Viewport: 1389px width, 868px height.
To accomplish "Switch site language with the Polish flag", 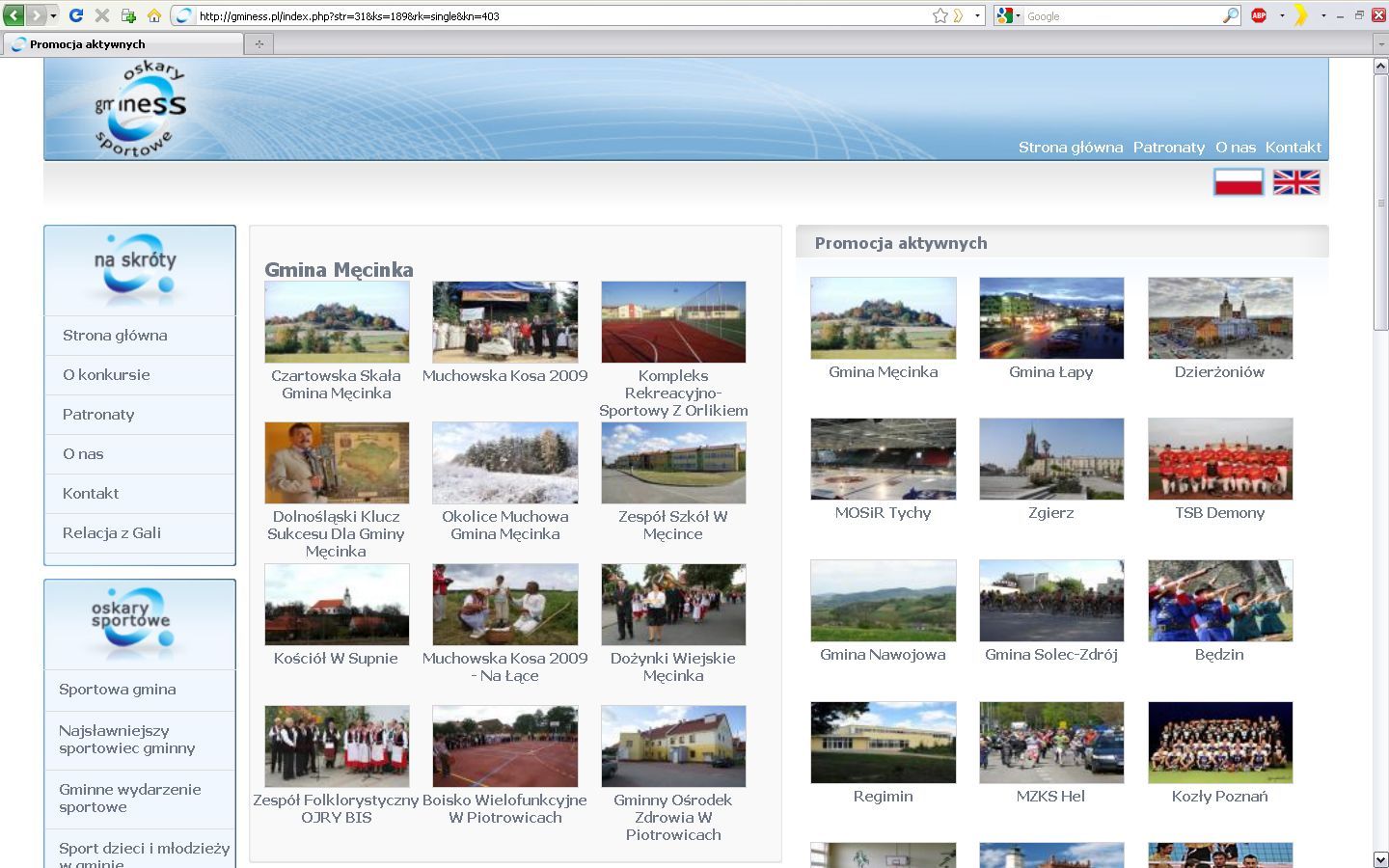I will [1239, 181].
